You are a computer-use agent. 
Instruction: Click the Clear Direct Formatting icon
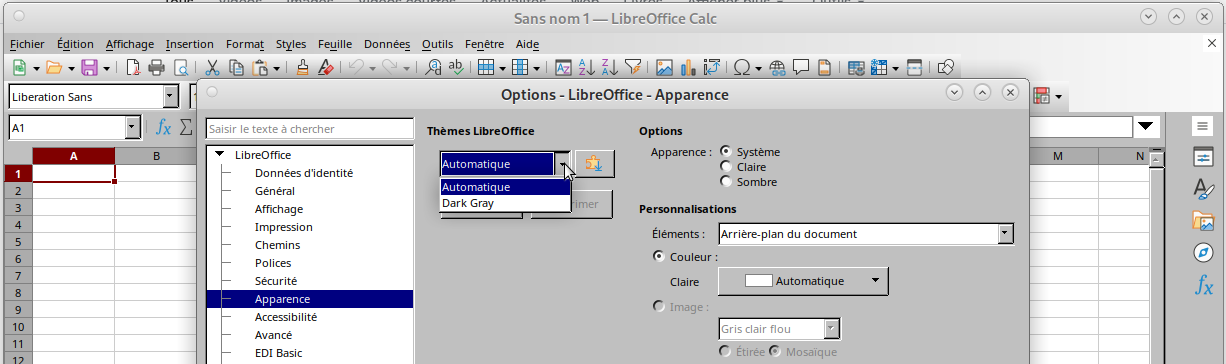coord(325,68)
